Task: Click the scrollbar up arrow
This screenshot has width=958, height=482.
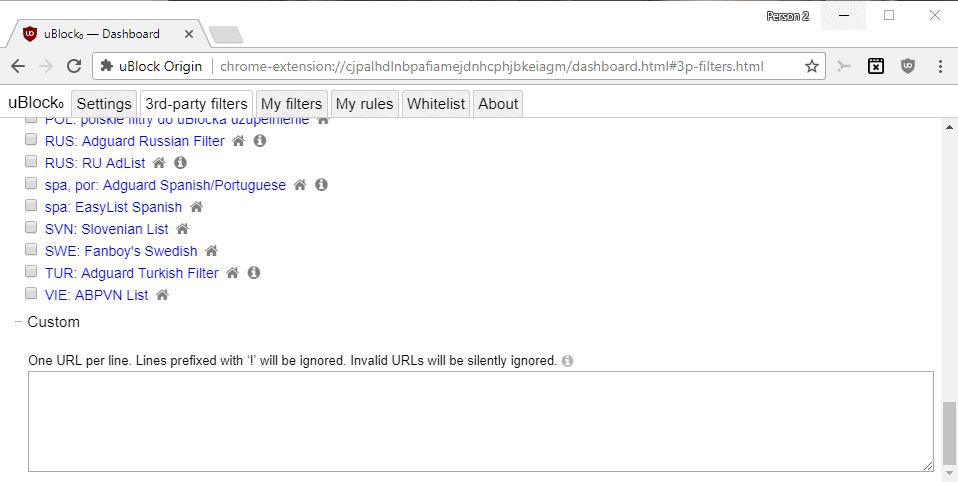Action: pyautogui.click(x=949, y=127)
